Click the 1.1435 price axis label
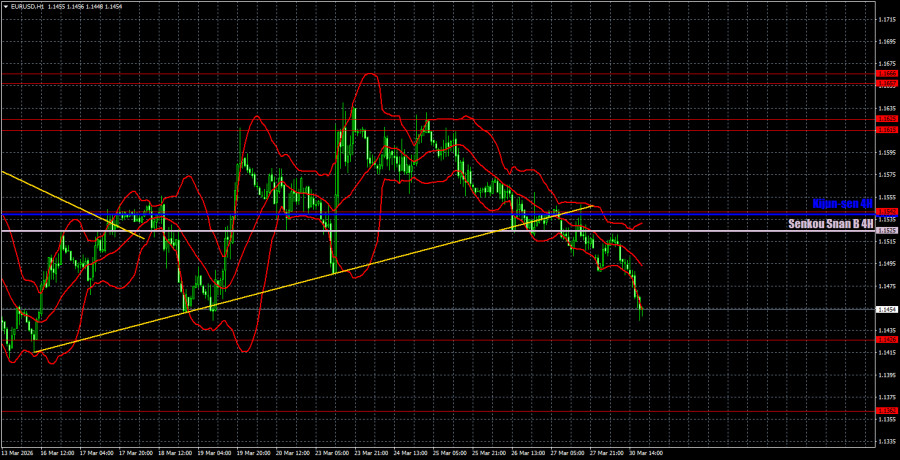The height and width of the screenshot is (460, 900). coord(887,331)
